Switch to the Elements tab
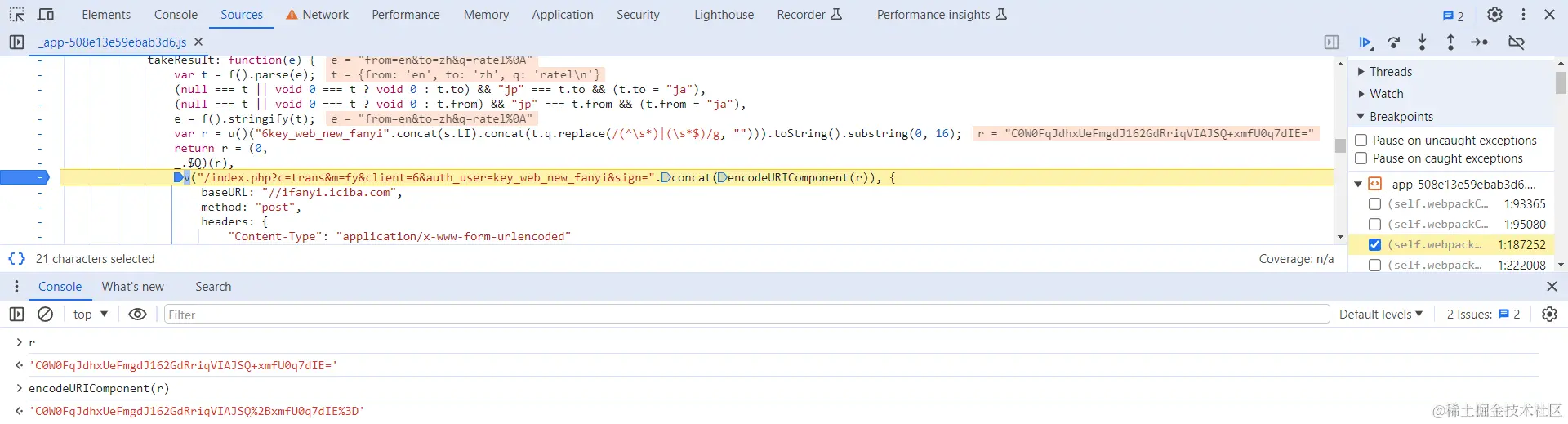This screenshot has width=1568, height=424. coord(106,15)
